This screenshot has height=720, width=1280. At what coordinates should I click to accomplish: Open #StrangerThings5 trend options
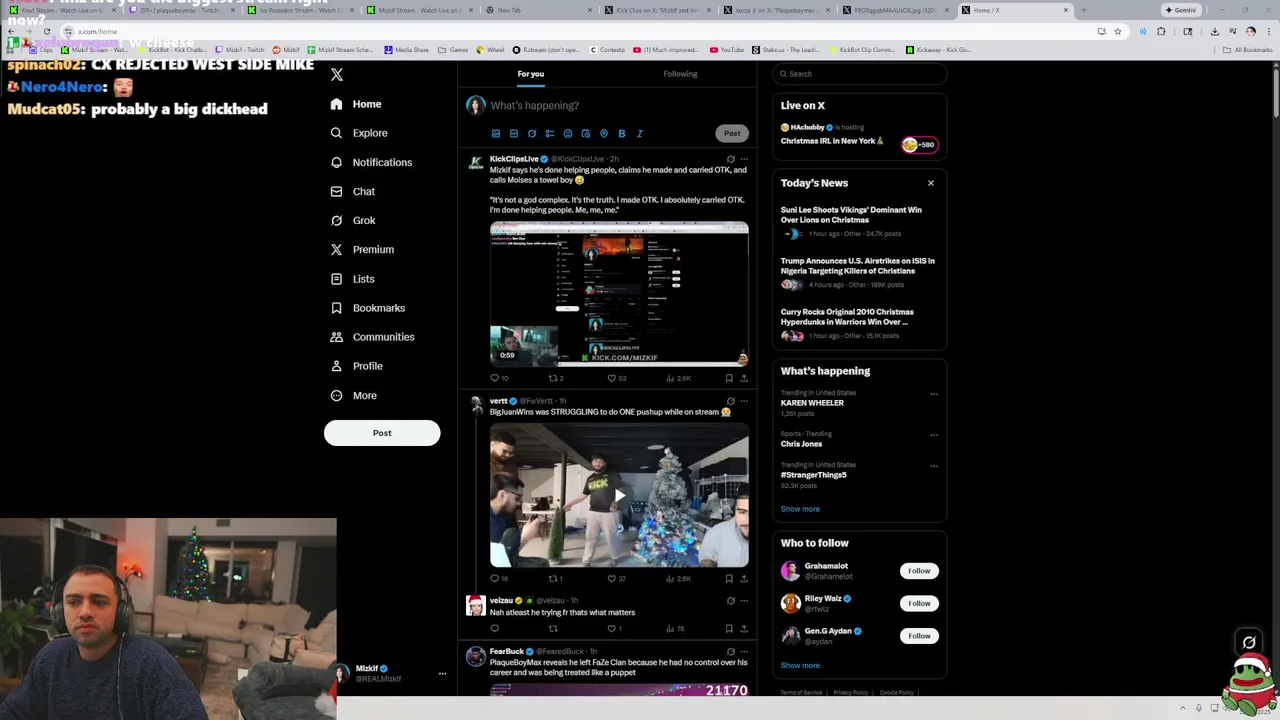(x=934, y=466)
